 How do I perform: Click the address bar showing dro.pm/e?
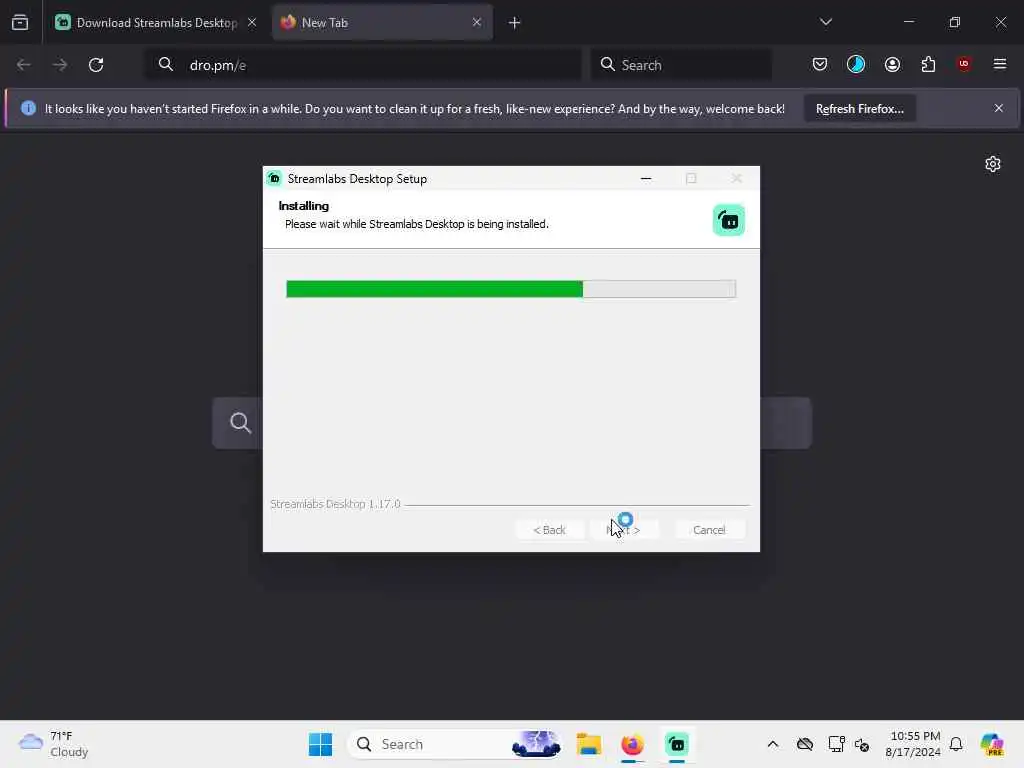tap(363, 65)
